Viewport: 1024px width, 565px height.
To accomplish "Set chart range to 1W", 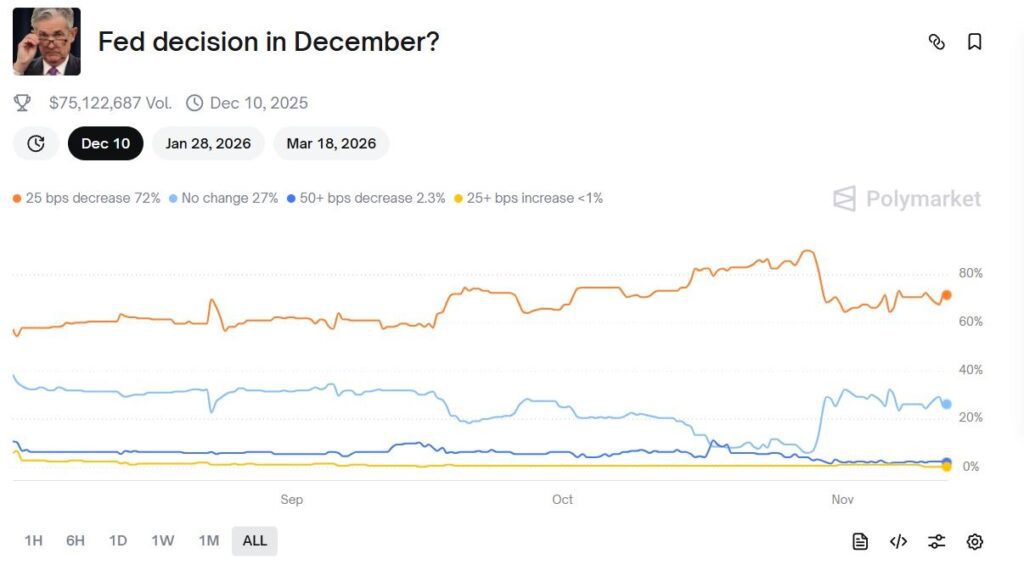I will (162, 541).
